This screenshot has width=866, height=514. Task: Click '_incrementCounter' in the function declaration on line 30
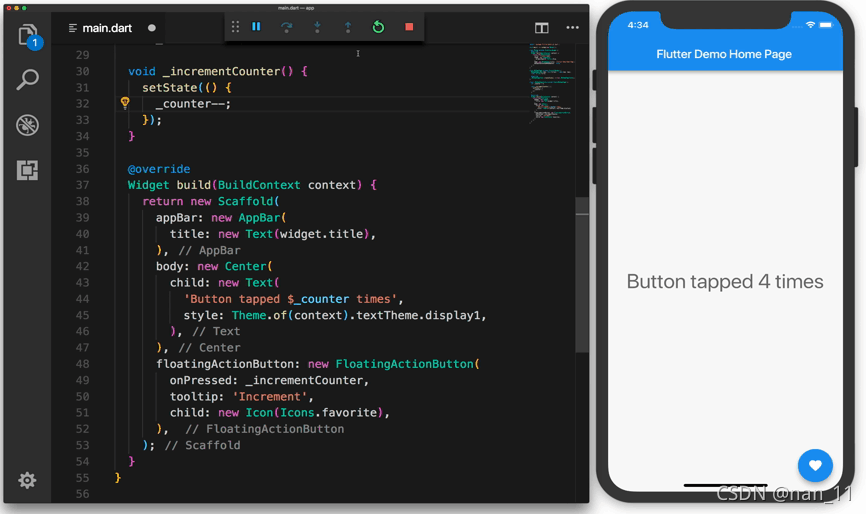click(x=221, y=71)
